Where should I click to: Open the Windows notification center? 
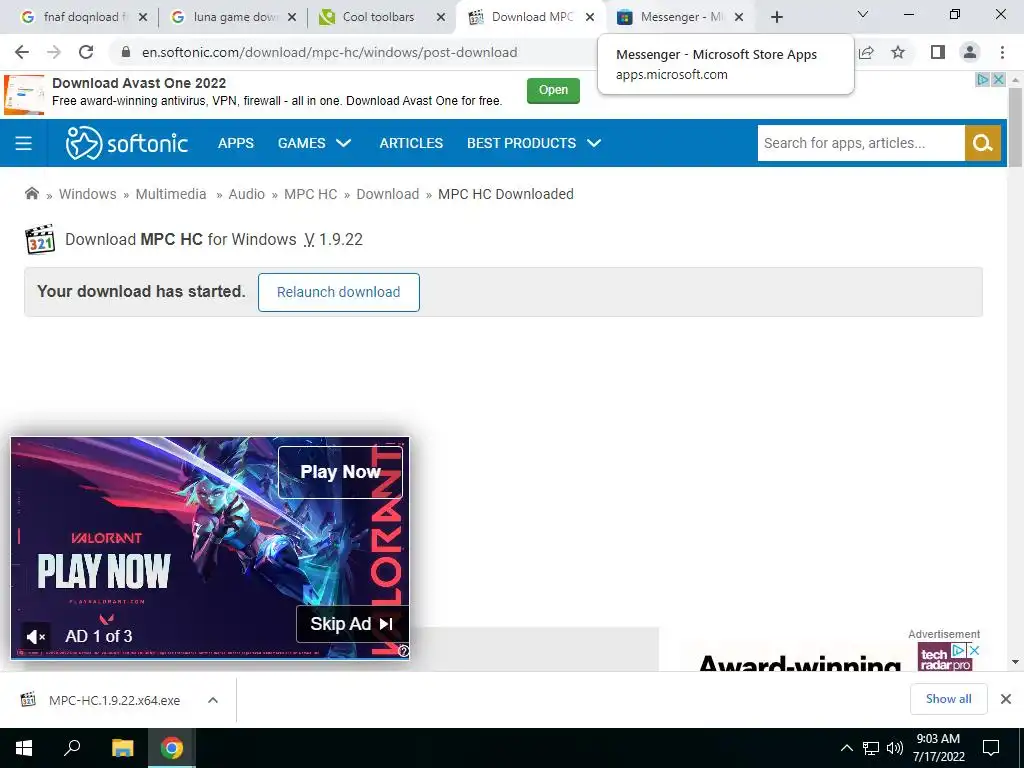point(991,748)
